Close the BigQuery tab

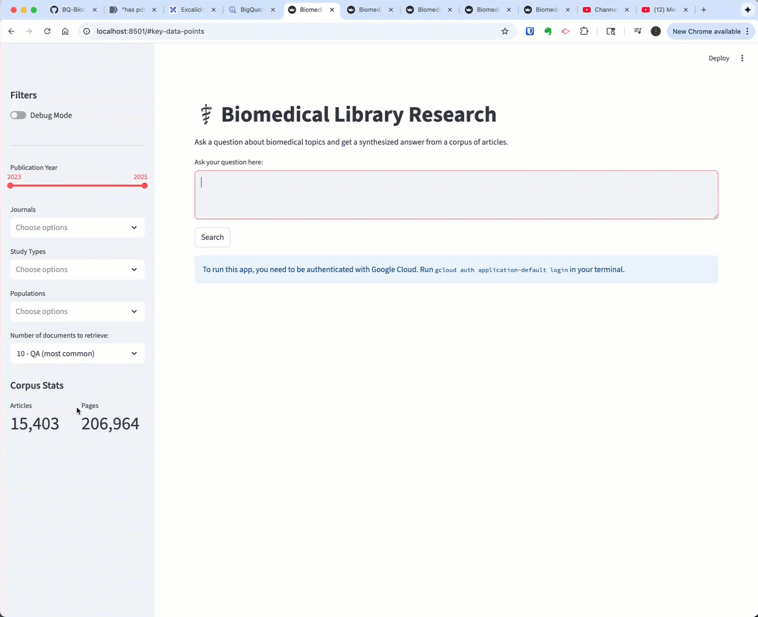[273, 10]
